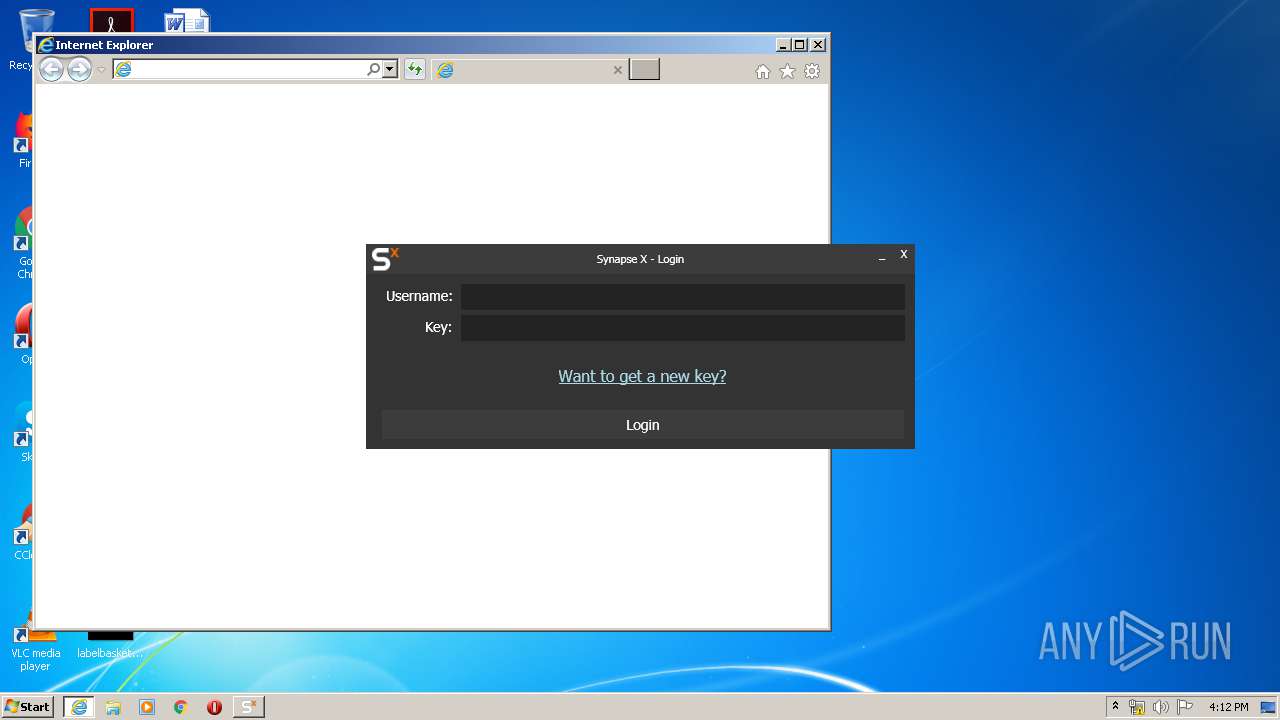Open the Internet Explorer Tools gear

click(812, 71)
